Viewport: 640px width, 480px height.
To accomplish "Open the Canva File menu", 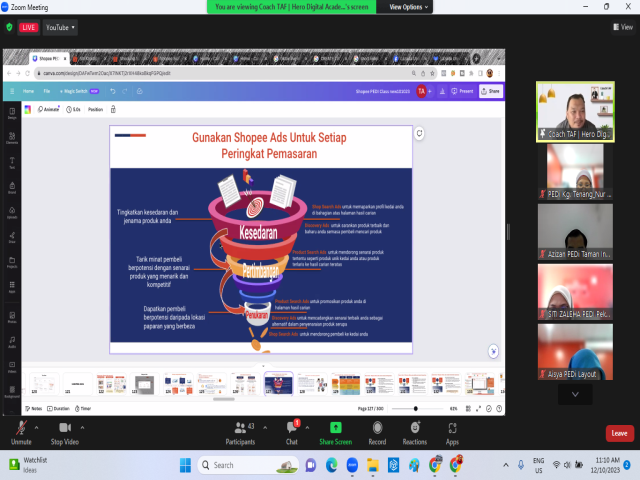I will (46, 91).
